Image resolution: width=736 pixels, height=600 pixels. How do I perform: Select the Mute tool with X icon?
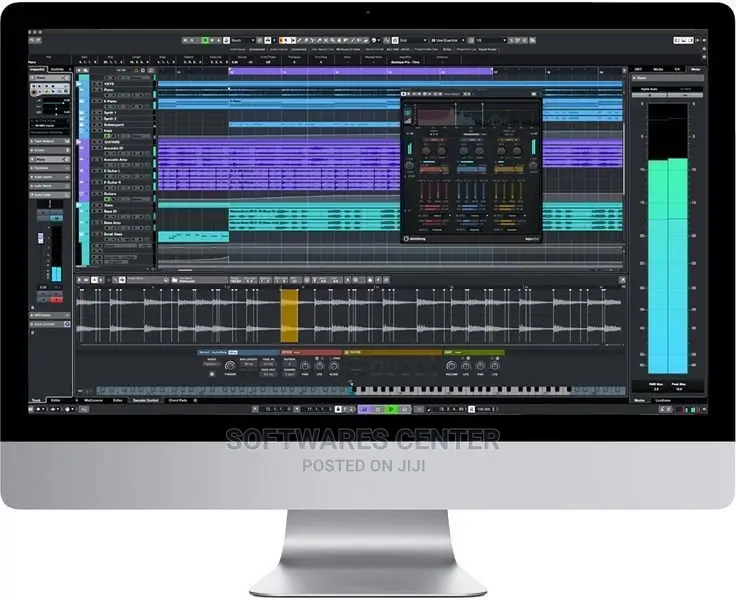(x=326, y=40)
